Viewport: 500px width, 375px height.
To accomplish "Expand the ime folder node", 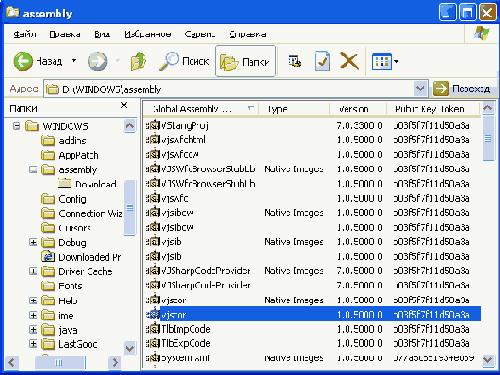I will point(33,315).
